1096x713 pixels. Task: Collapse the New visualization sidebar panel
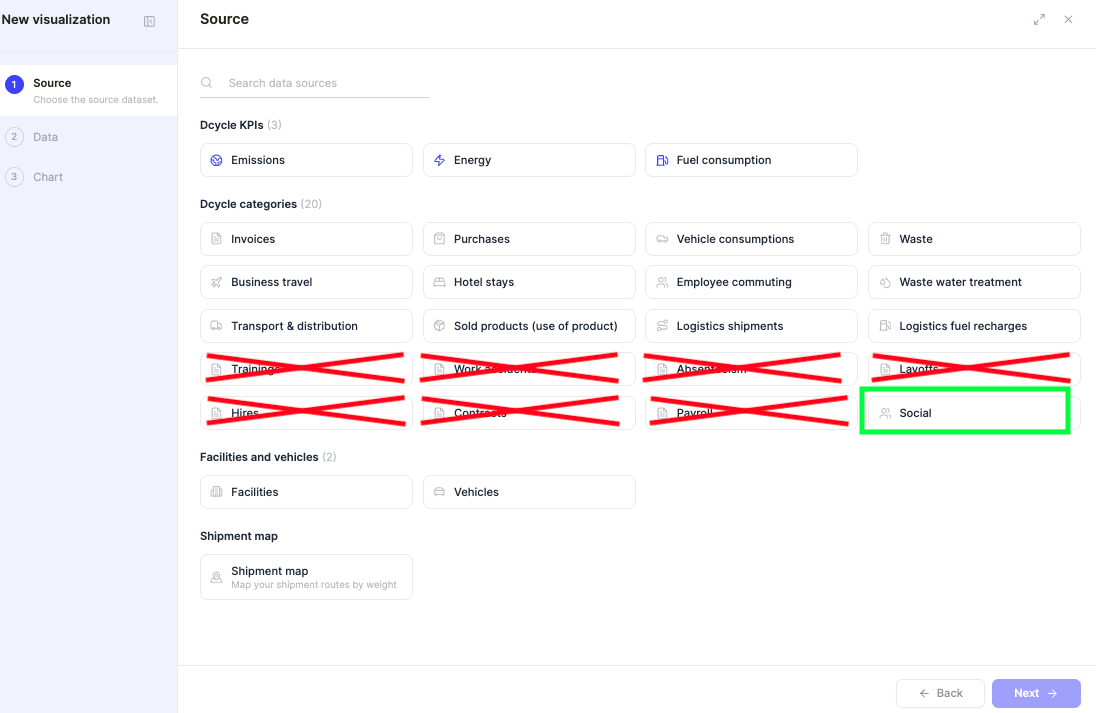pyautogui.click(x=149, y=21)
